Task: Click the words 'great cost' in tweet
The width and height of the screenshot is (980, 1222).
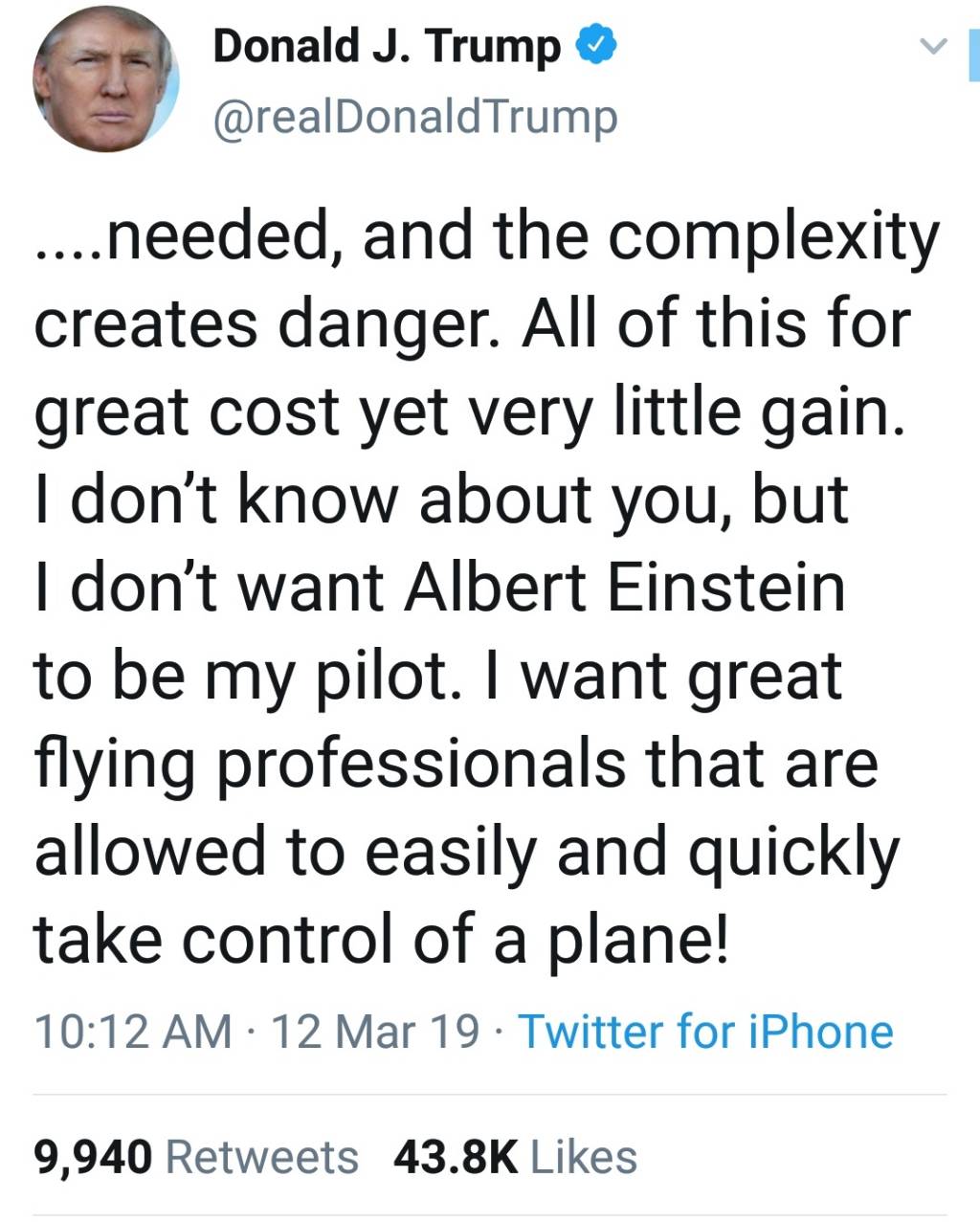Action: 187,411
